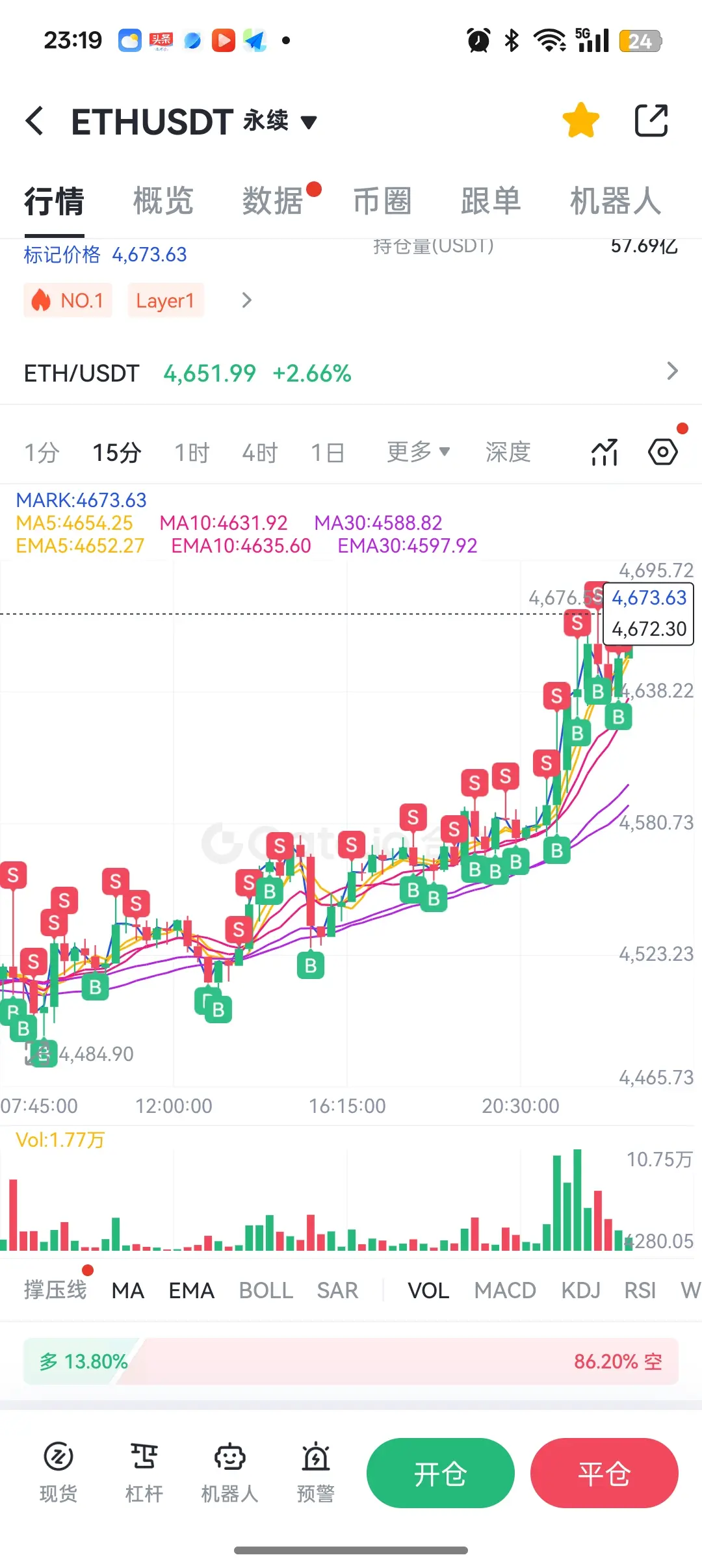Expand the ETHUSDT 永续 contract dropdown

tap(309, 122)
